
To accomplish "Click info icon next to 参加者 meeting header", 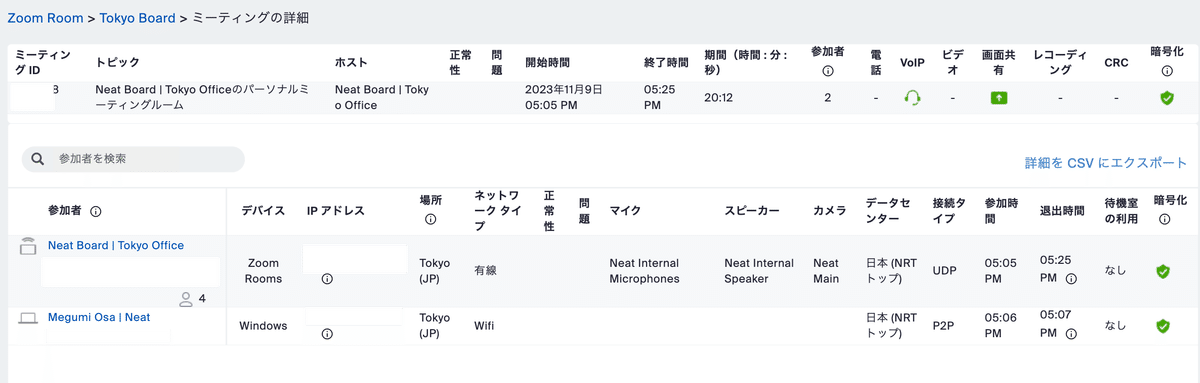I will click(827, 71).
